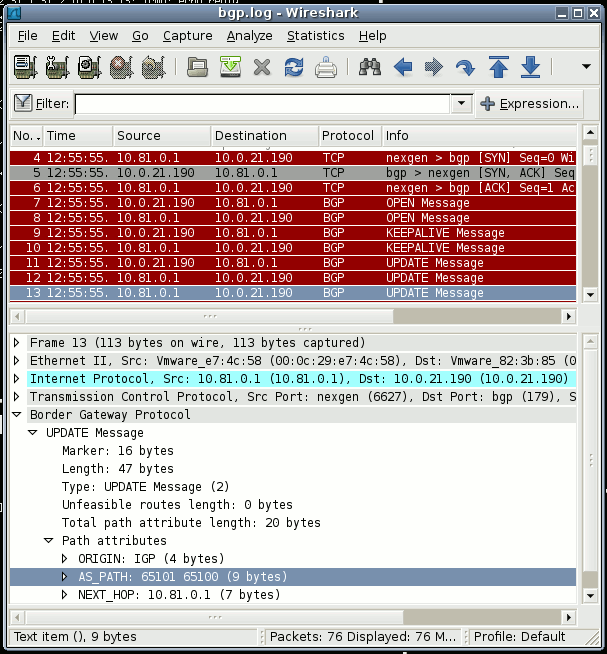Click packet list vertical scrollbar down arrow
The width and height of the screenshot is (607, 654).
click(590, 294)
